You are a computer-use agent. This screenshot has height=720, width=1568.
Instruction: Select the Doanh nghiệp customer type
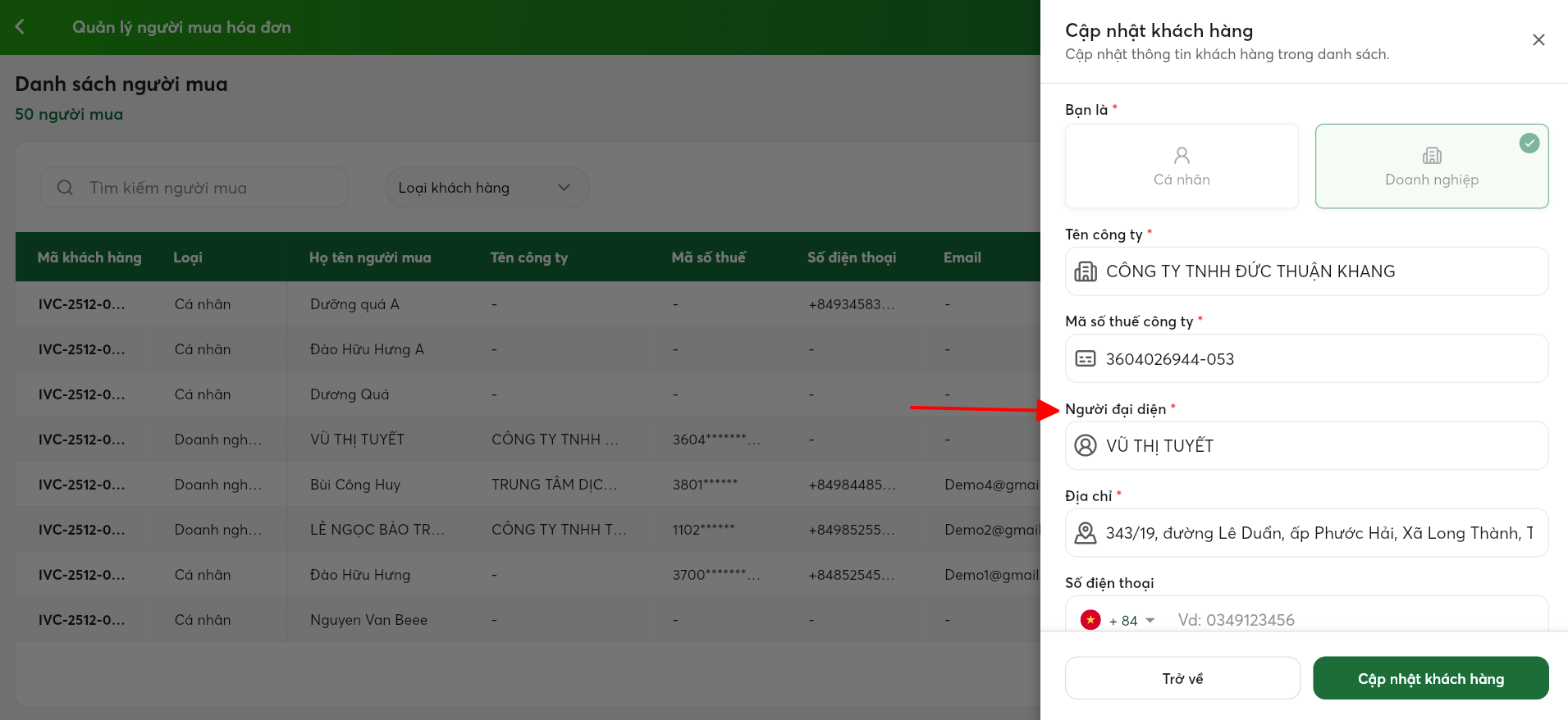coord(1431,166)
